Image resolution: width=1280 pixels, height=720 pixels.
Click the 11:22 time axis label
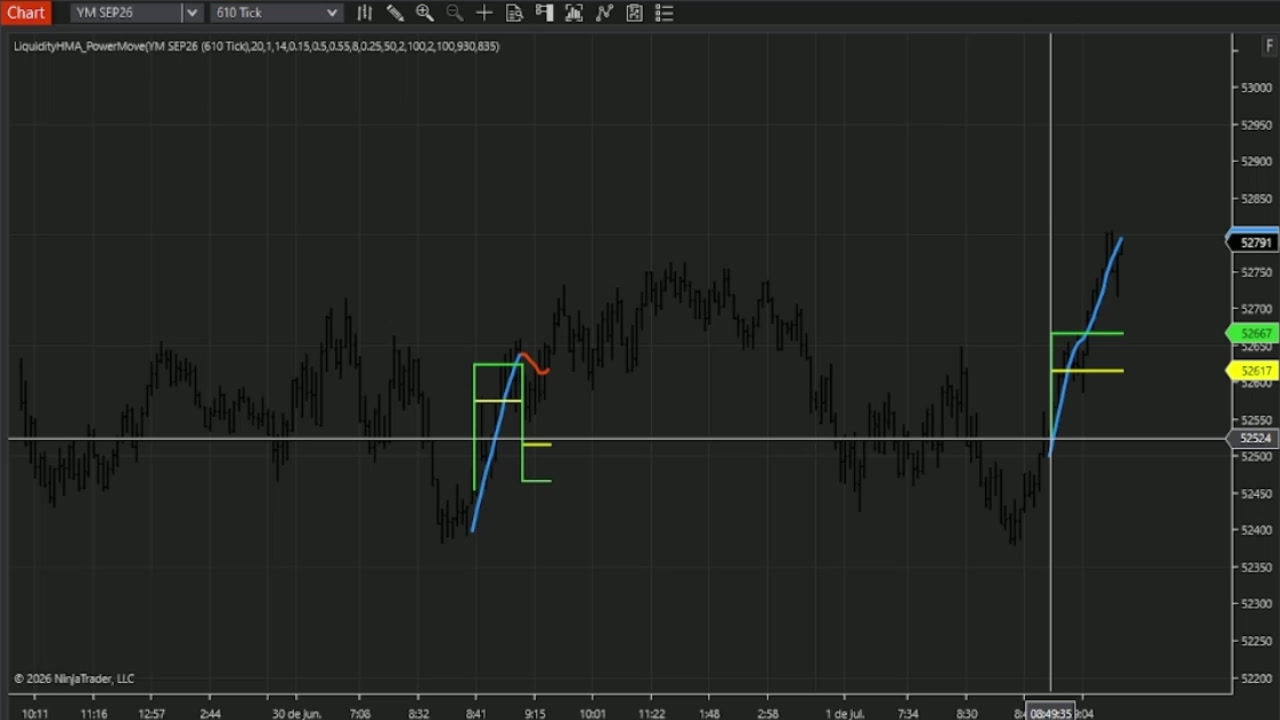coord(652,713)
